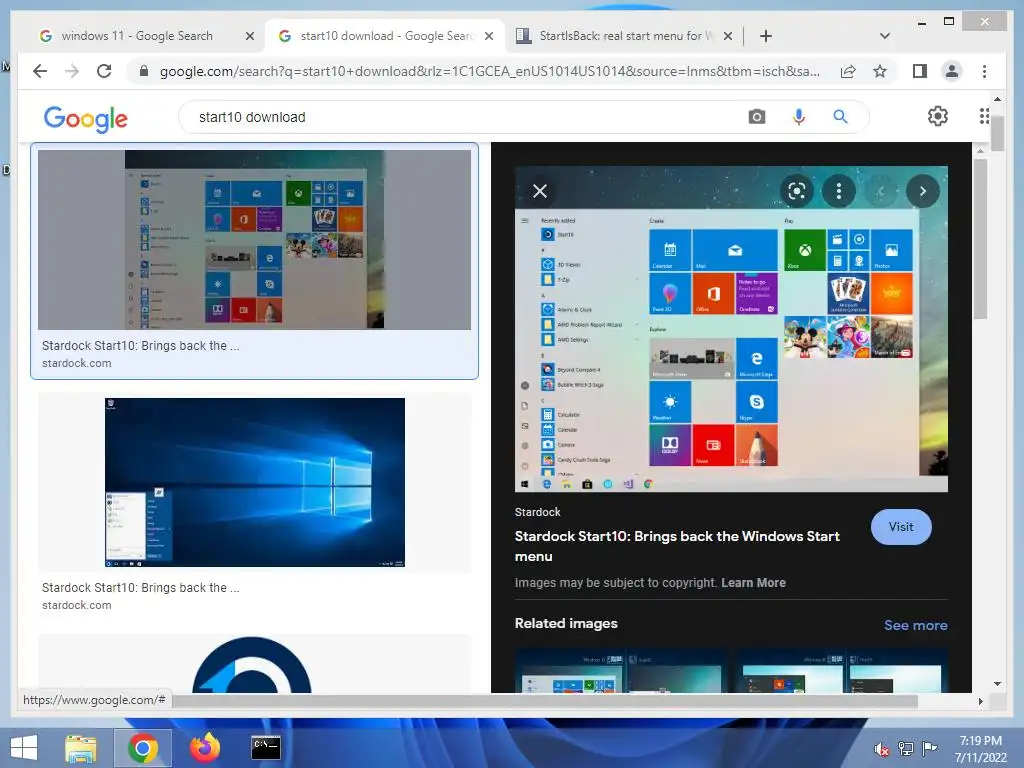This screenshot has height=768, width=1024.
Task: Open the Action Center flag icon
Action: (x=930, y=749)
